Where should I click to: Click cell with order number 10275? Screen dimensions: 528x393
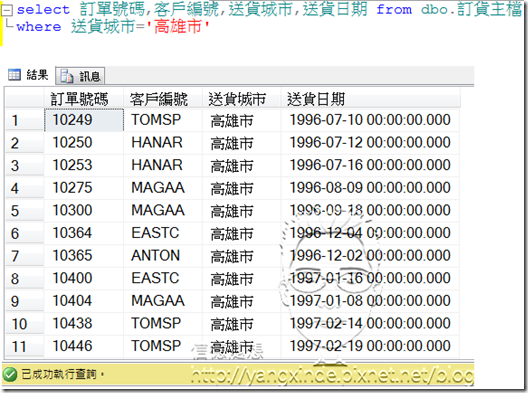[x=84, y=188]
